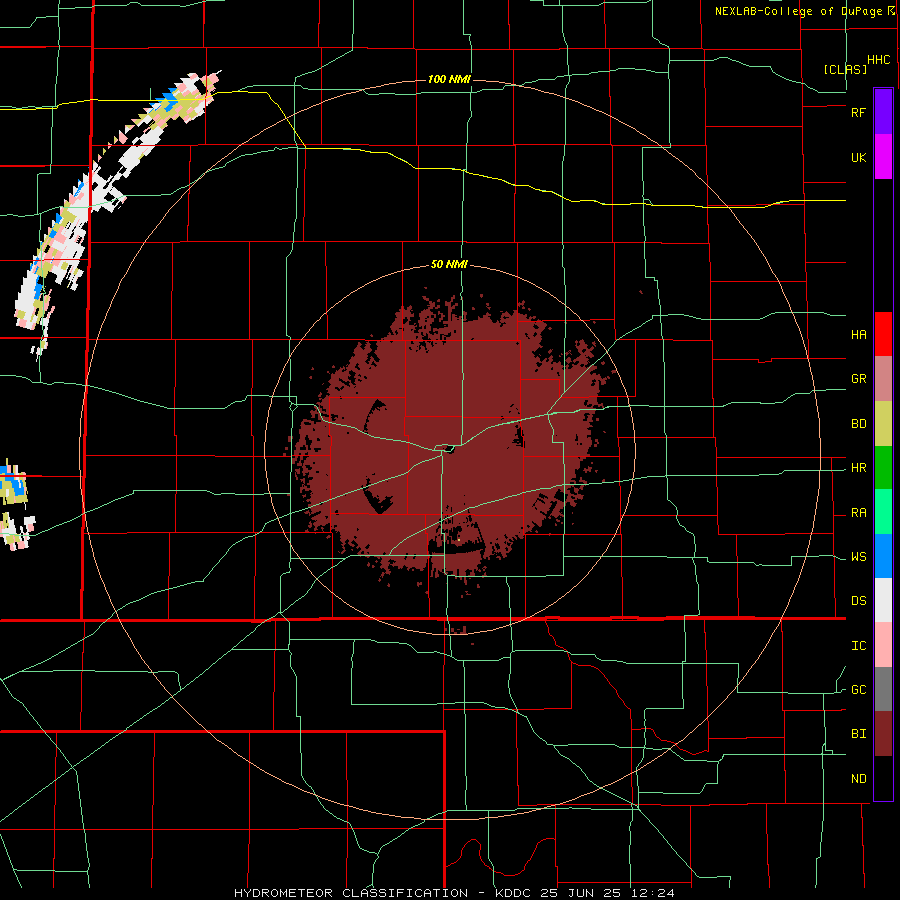Click the GC gray legend swatch
Viewport: 900px width, 900px height.
point(883,689)
